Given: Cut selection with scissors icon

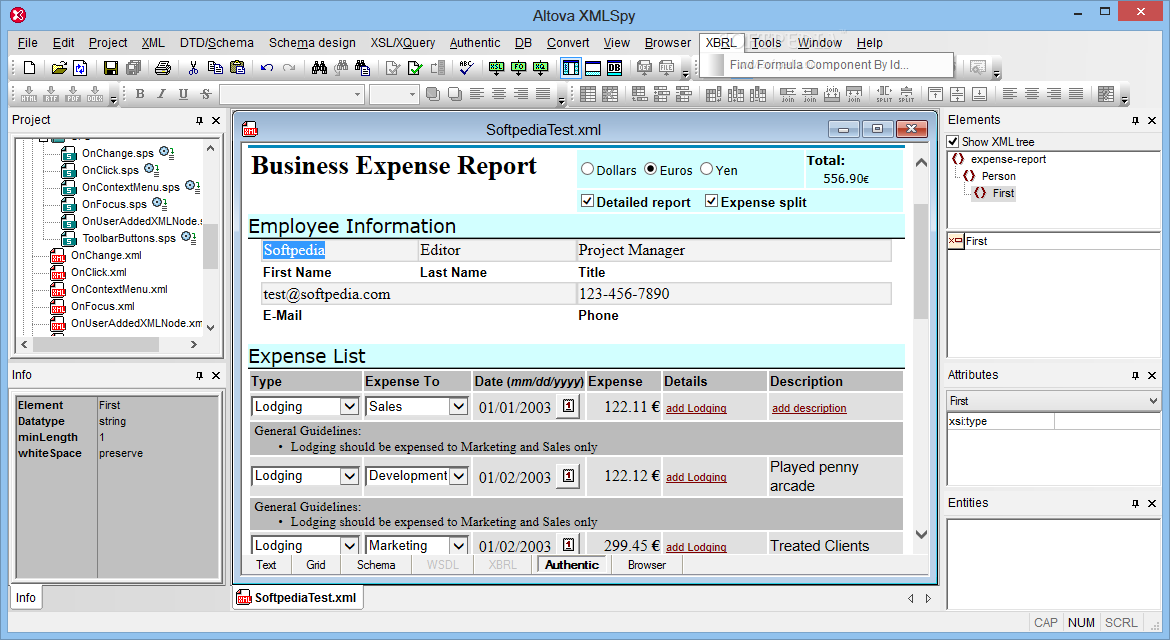Looking at the screenshot, I should [x=193, y=68].
